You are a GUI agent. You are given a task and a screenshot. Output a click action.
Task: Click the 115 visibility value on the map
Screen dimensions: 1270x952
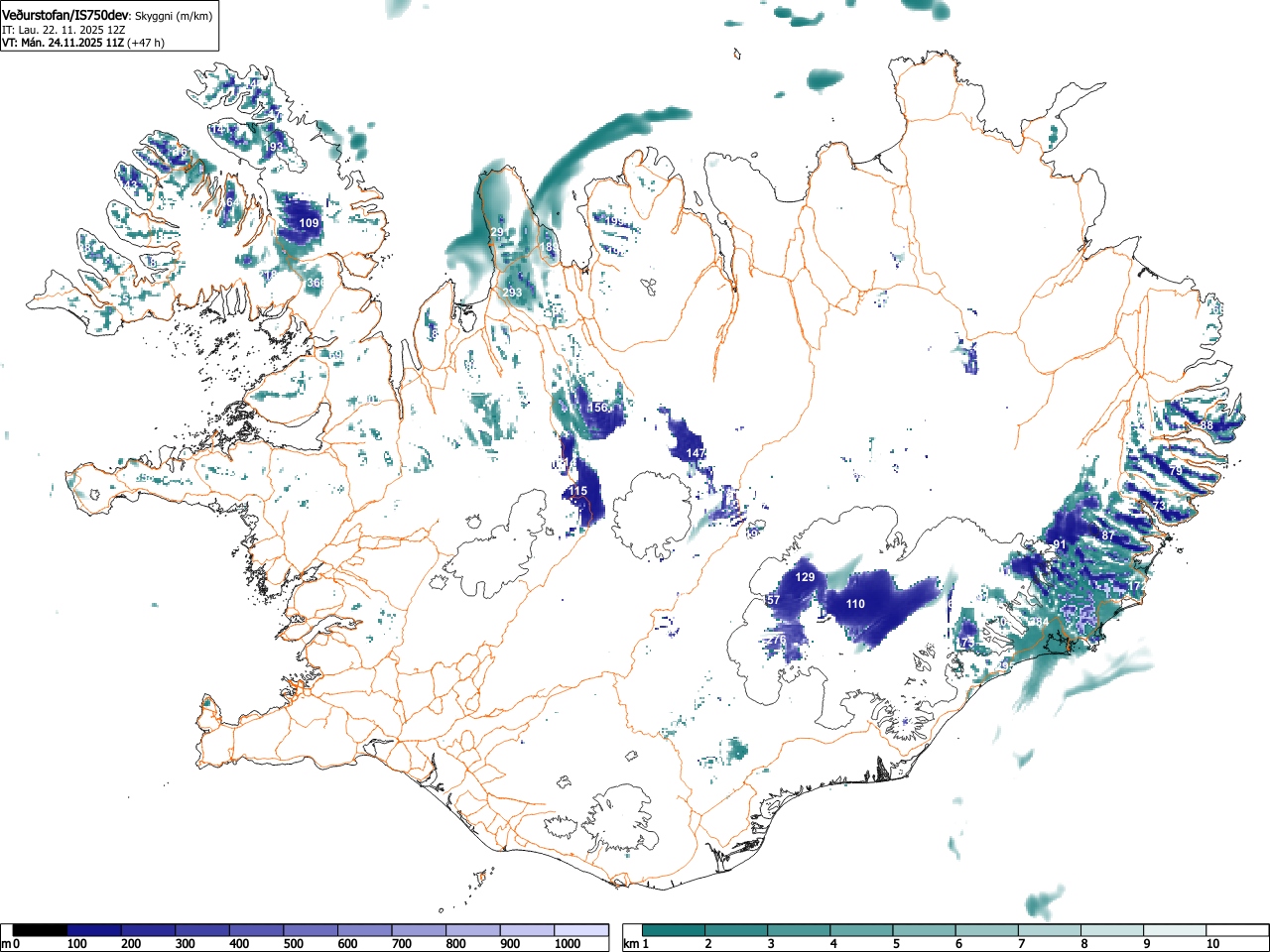coord(578,492)
